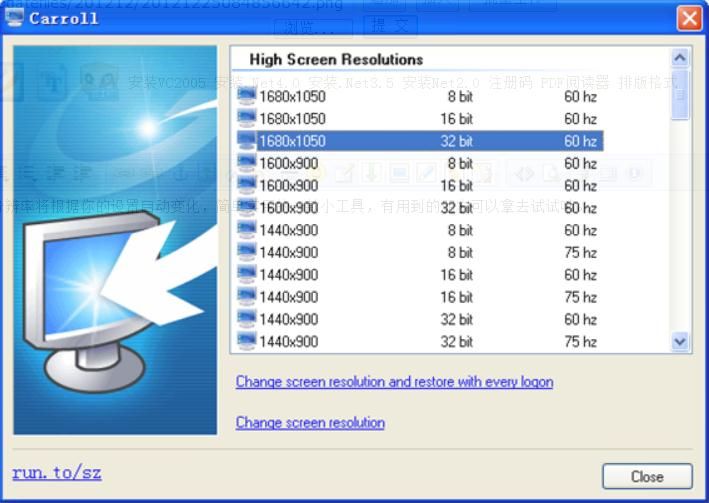Open 'Change screen resolution and restore with every logon'
The image size is (709, 503).
(x=394, y=382)
